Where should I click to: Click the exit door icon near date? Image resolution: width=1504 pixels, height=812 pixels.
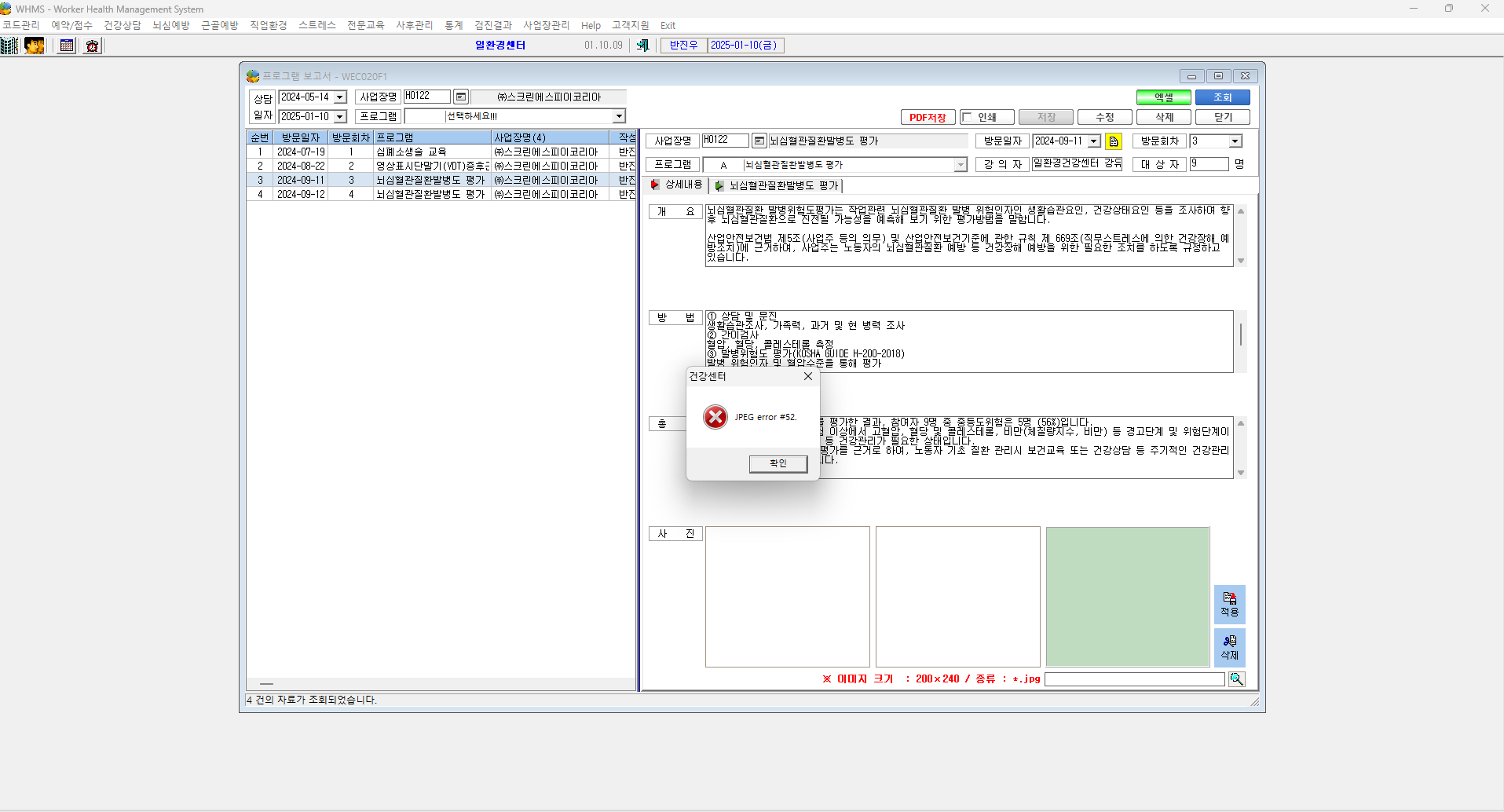pyautogui.click(x=642, y=46)
